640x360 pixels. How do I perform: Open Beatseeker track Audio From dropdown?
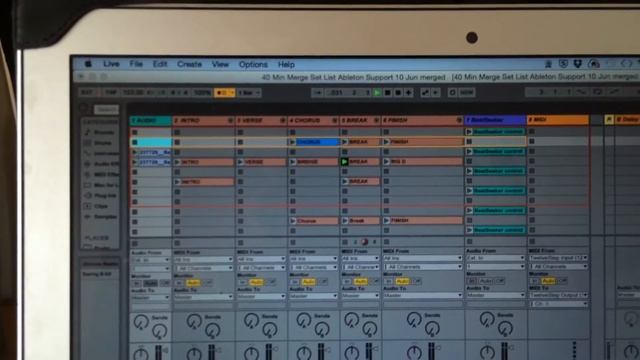click(x=496, y=258)
